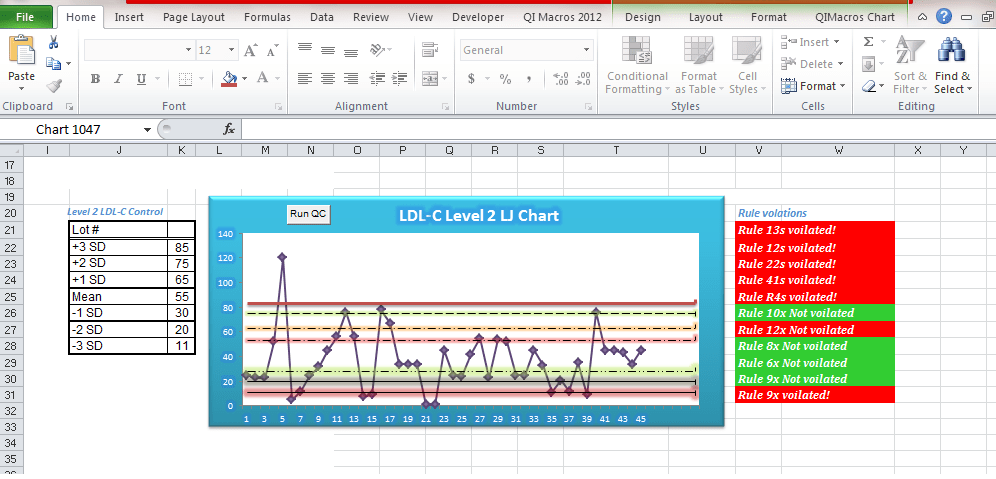The height and width of the screenshot is (479, 996).
Task: Open Sort & Filter menu
Action: [x=910, y=65]
